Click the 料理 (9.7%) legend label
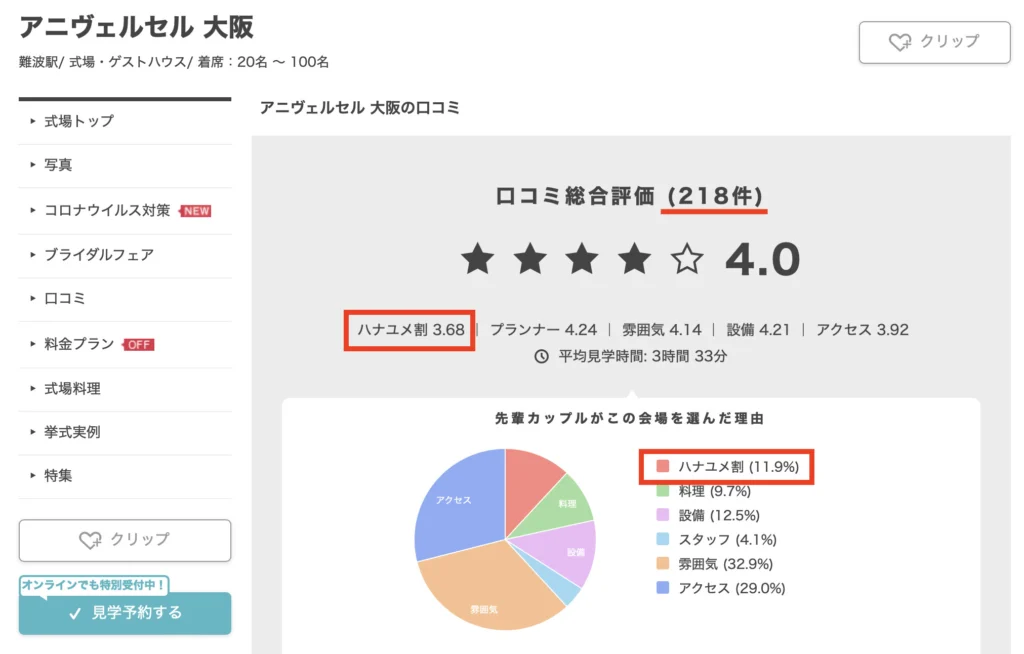Image resolution: width=1024 pixels, height=654 pixels. tap(714, 491)
